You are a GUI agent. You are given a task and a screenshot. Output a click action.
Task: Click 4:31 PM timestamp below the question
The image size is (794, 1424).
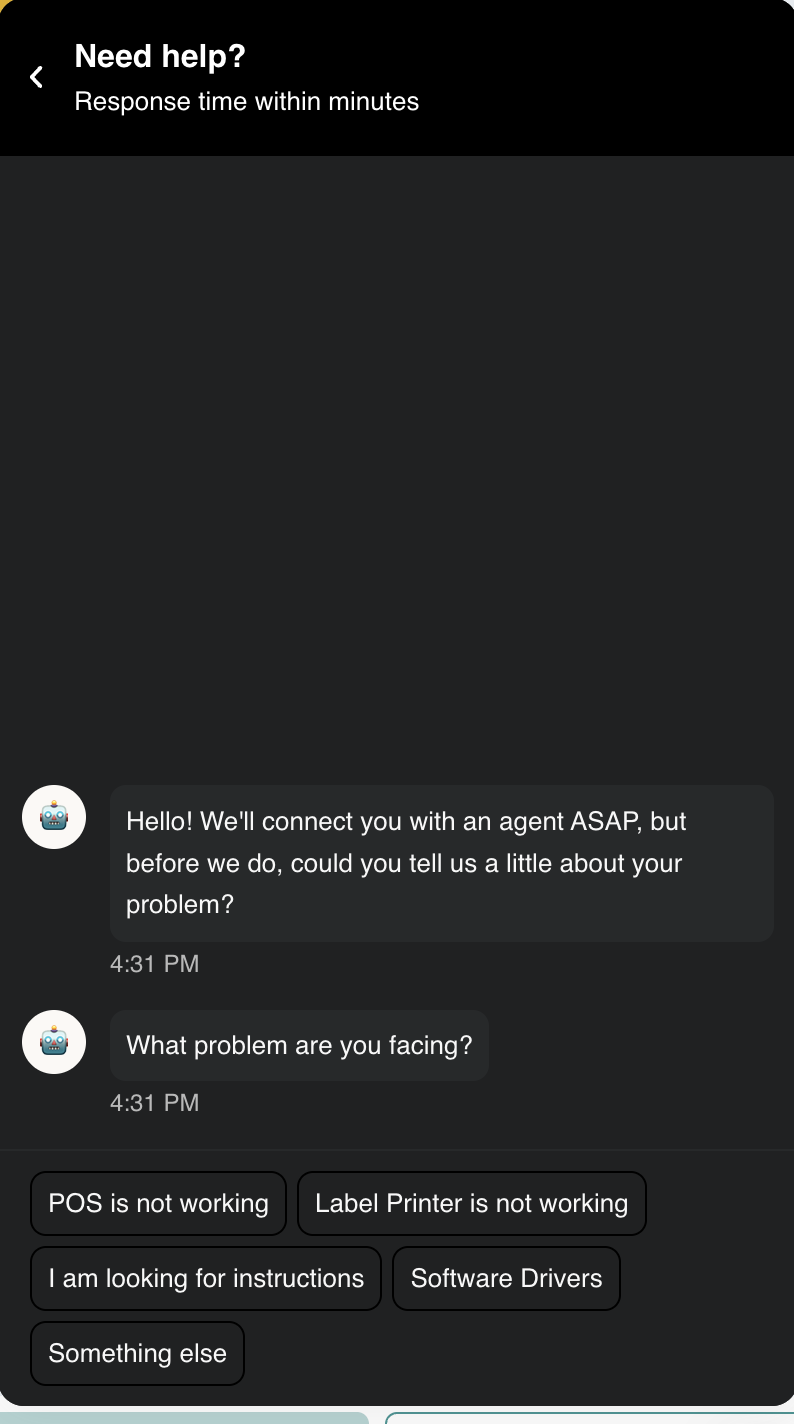point(155,1103)
